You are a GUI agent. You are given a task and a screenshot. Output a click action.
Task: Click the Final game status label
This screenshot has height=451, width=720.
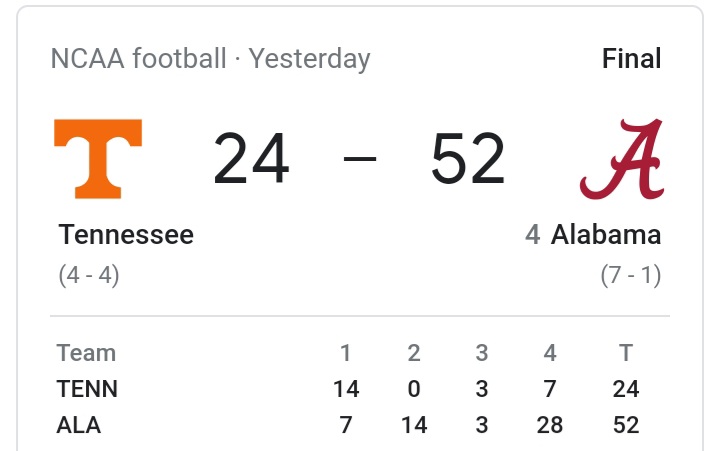(x=631, y=59)
